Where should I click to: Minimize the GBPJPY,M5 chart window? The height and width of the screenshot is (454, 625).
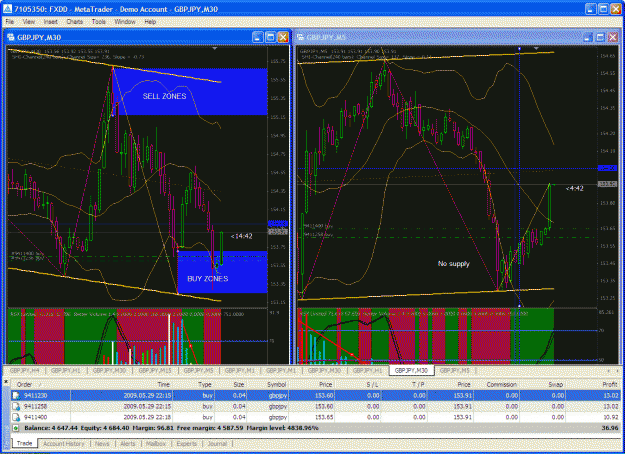pos(588,37)
